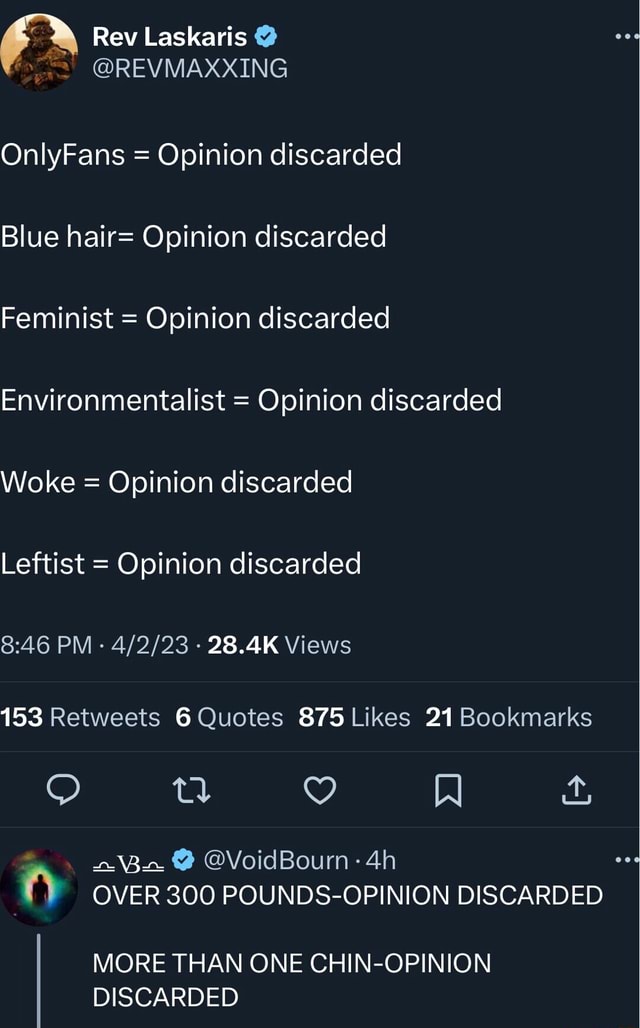Click verified badge next to Rev Laskaris

point(266,38)
